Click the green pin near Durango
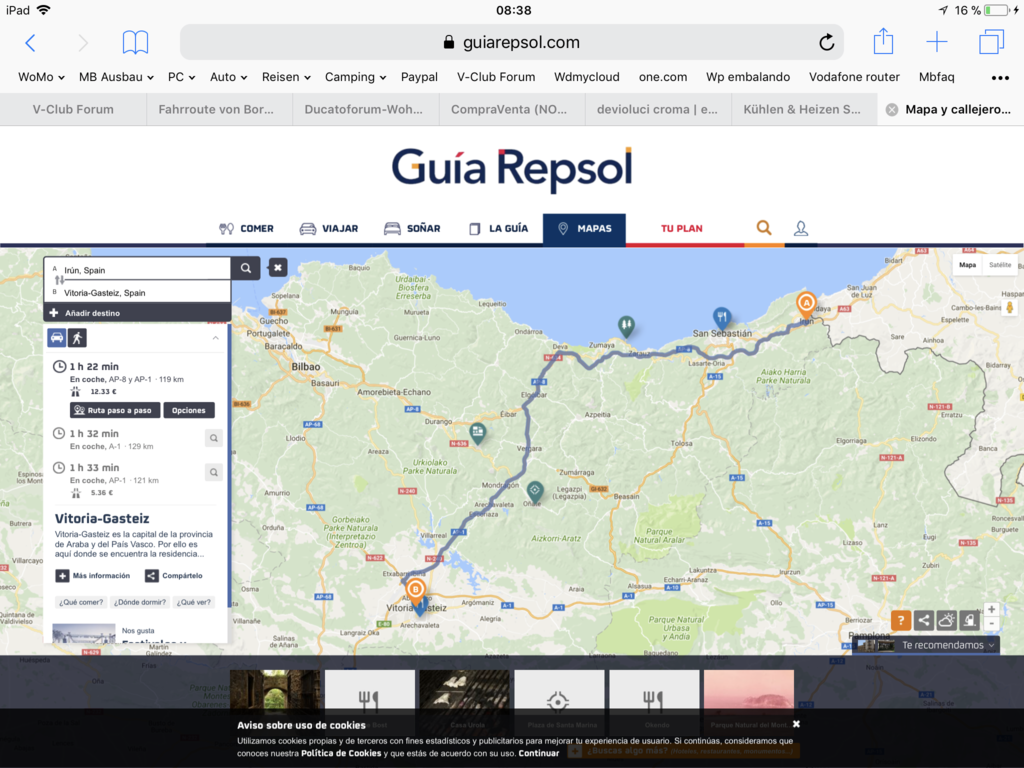Image resolution: width=1024 pixels, height=768 pixels. tap(478, 434)
